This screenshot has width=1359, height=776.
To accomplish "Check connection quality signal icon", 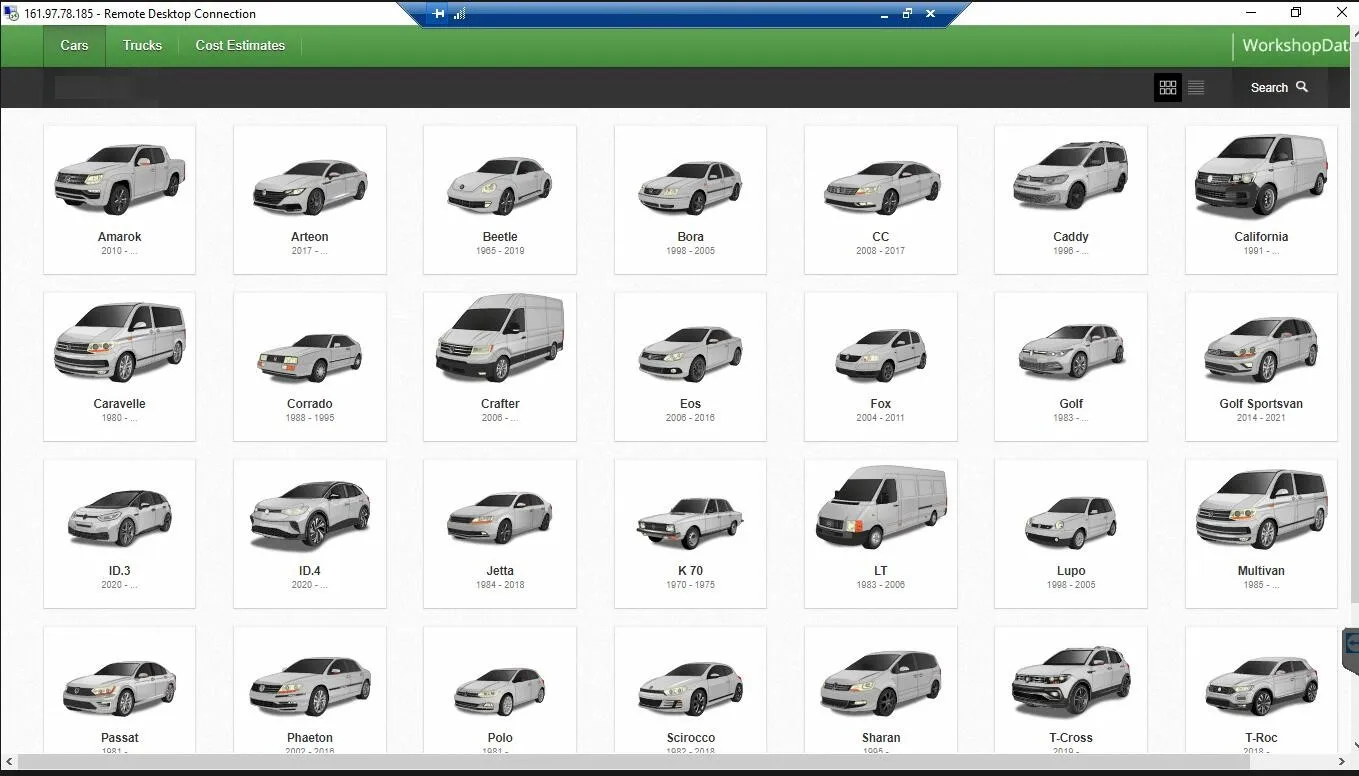I will click(460, 14).
